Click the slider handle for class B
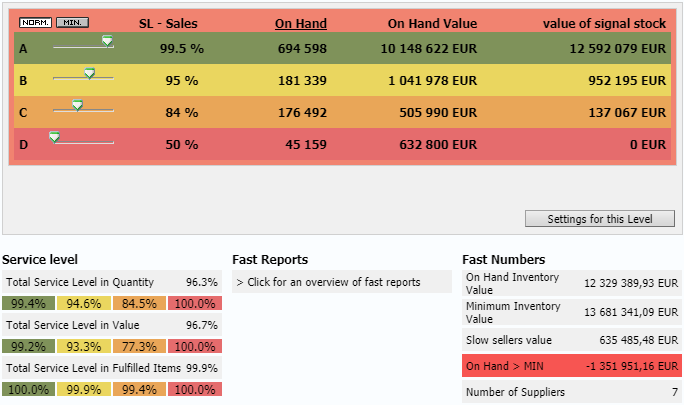Screen dimensions: 684x405 coord(89,73)
